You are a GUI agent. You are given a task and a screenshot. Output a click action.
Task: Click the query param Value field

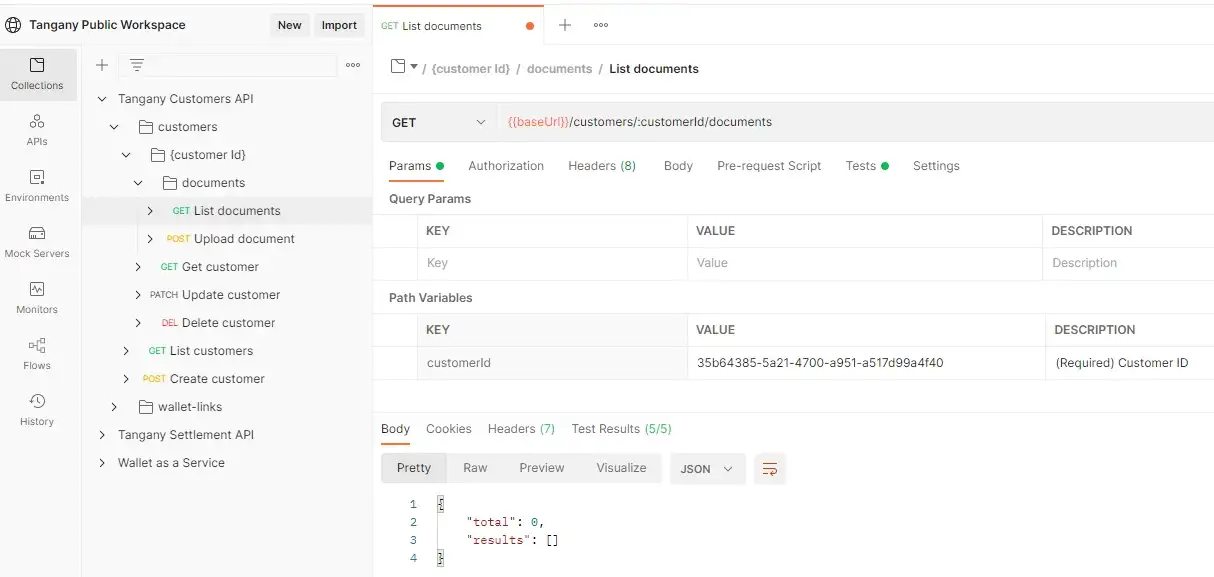[x=865, y=263]
